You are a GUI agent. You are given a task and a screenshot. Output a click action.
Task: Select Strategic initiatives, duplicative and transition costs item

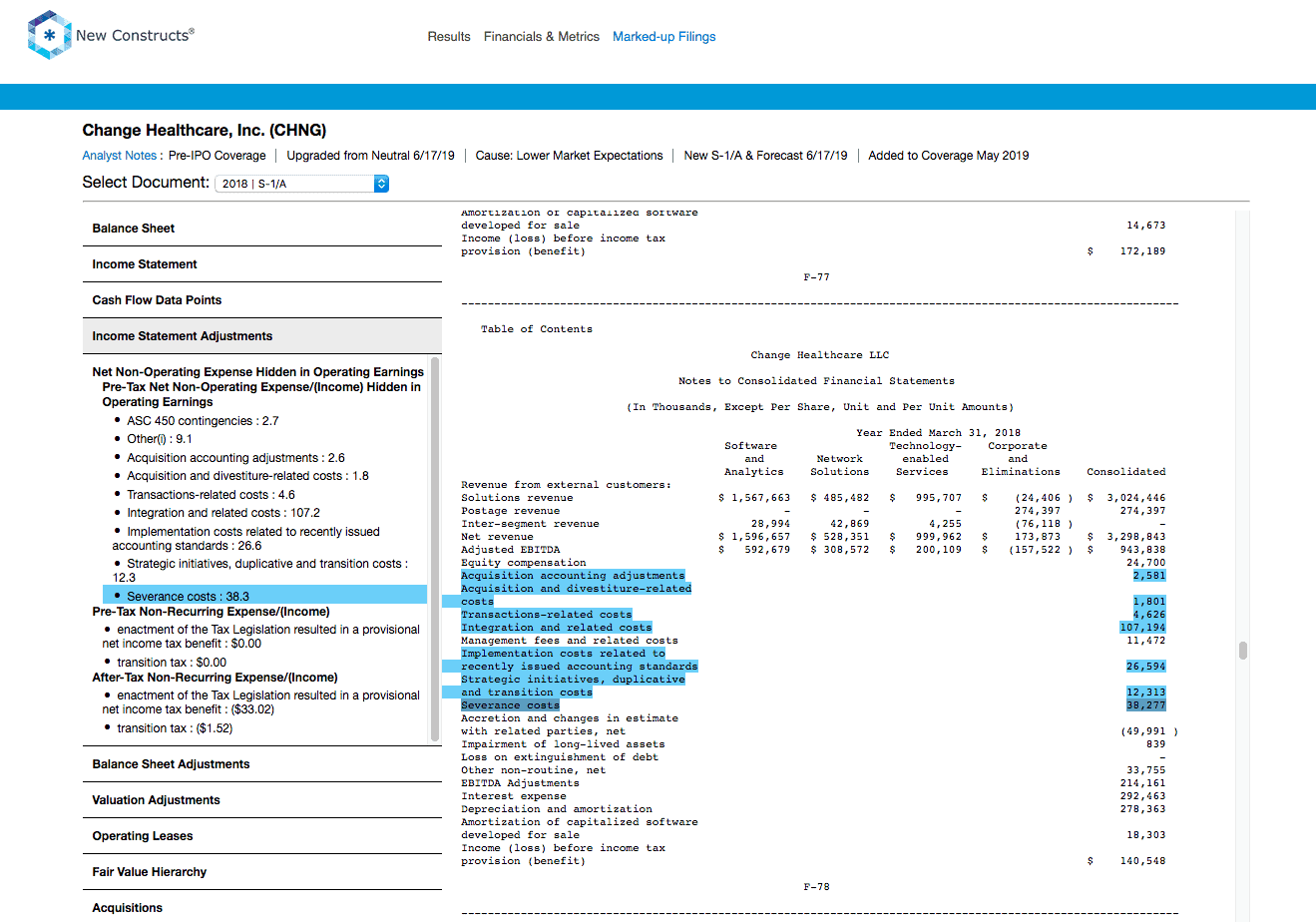coord(260,571)
